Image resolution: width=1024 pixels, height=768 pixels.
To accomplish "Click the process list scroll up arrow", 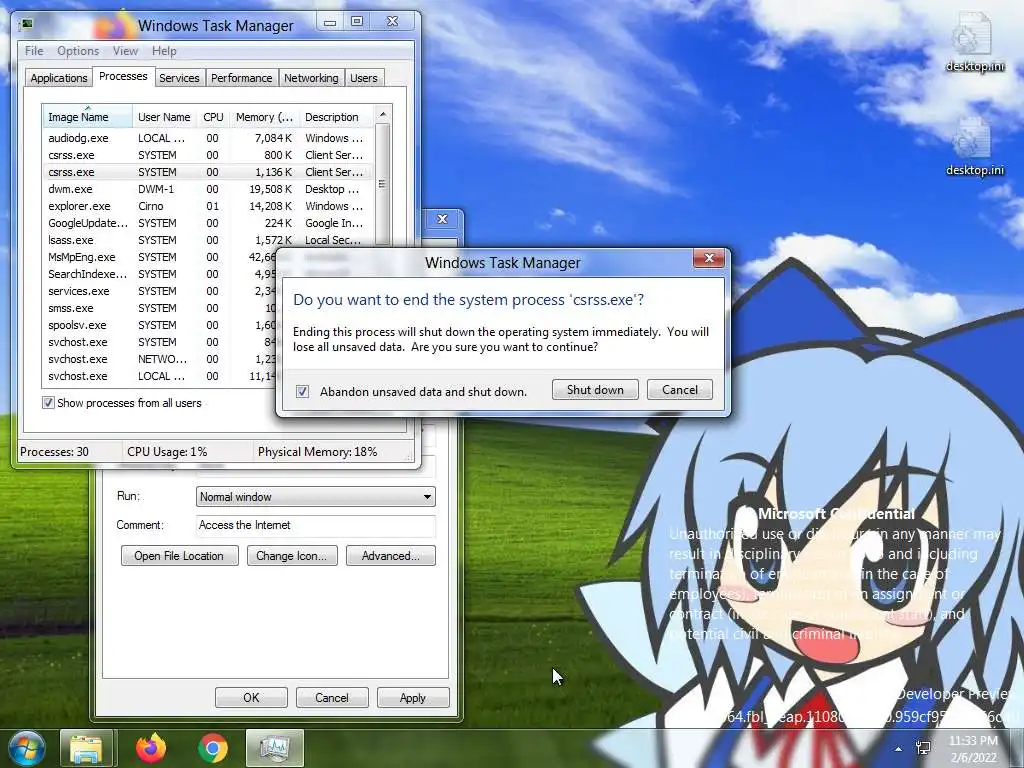I will click(x=383, y=114).
